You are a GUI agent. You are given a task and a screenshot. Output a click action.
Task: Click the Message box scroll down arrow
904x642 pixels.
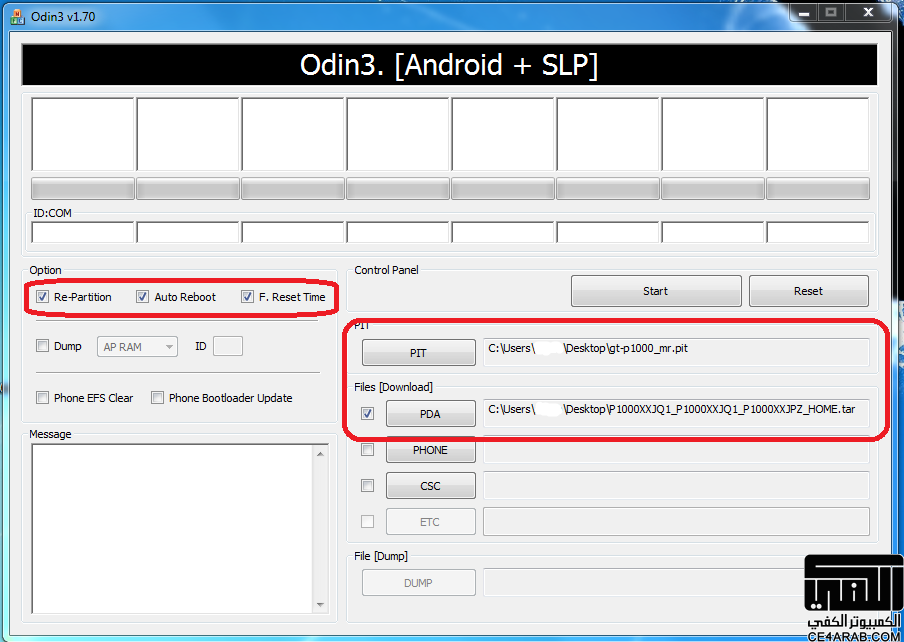pos(321,605)
